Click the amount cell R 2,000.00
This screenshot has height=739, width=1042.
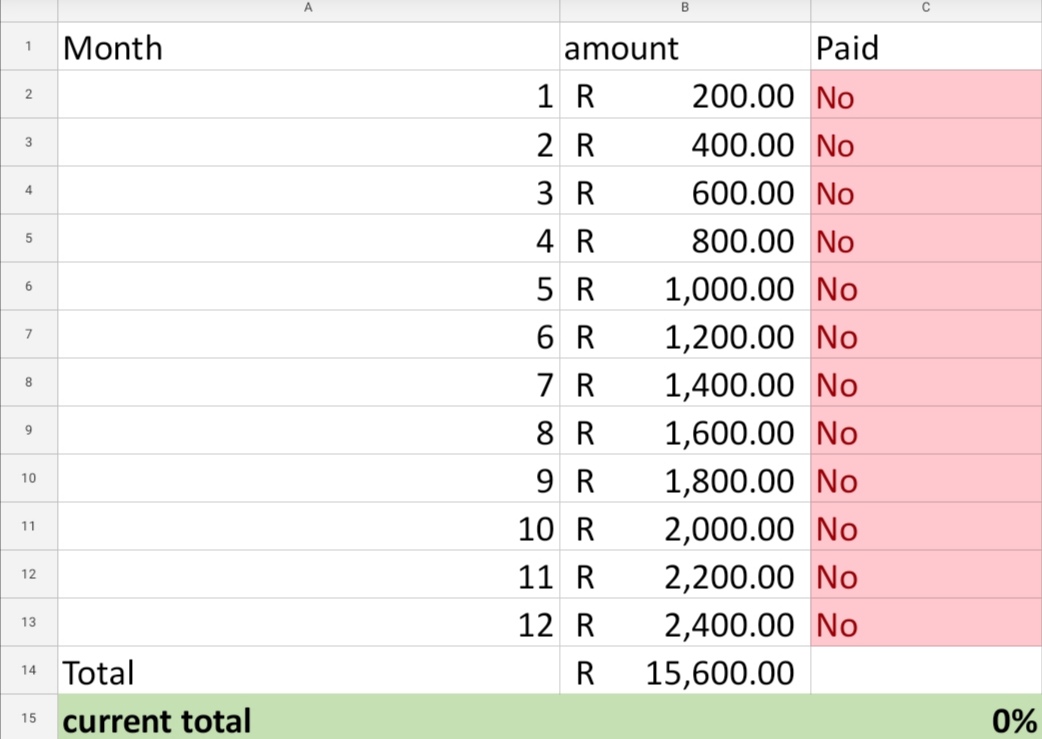click(x=685, y=526)
